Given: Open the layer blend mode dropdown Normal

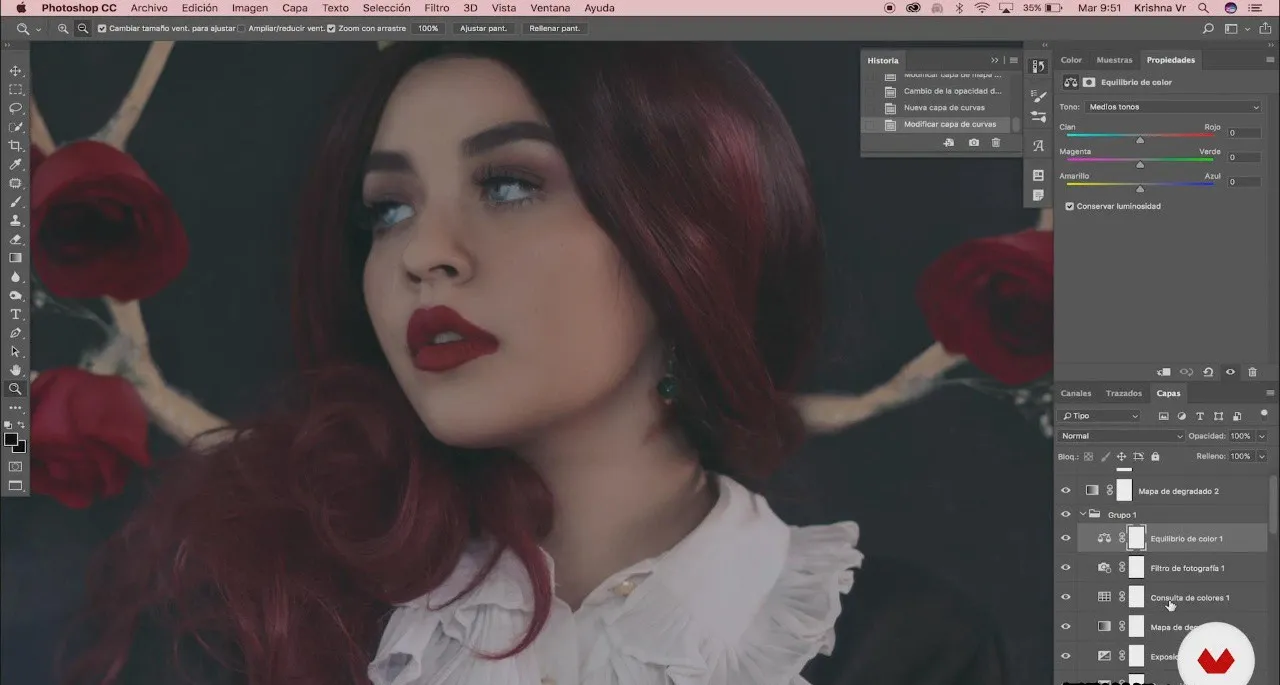Looking at the screenshot, I should point(1121,436).
